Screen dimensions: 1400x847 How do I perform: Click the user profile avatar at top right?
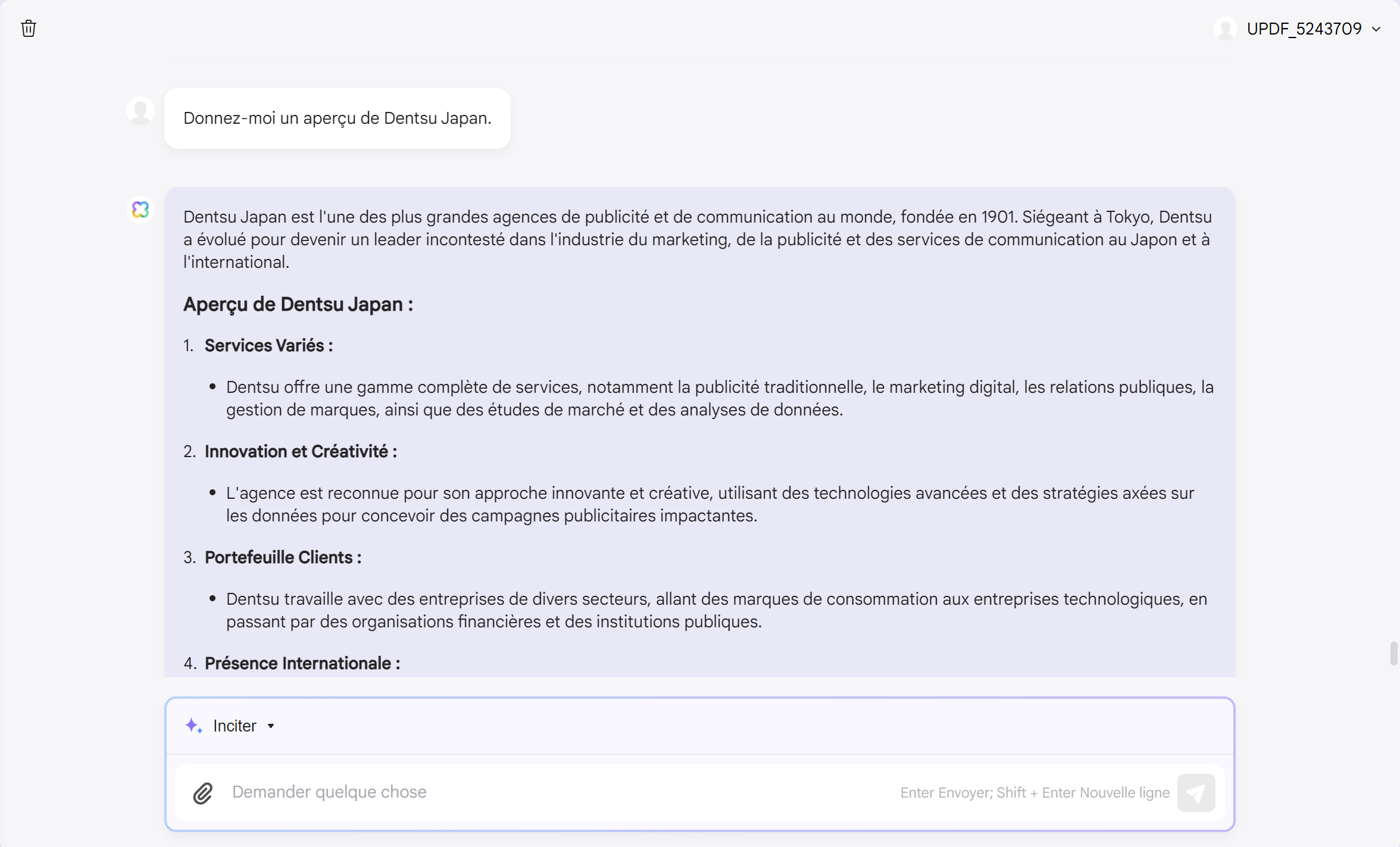tap(1226, 29)
